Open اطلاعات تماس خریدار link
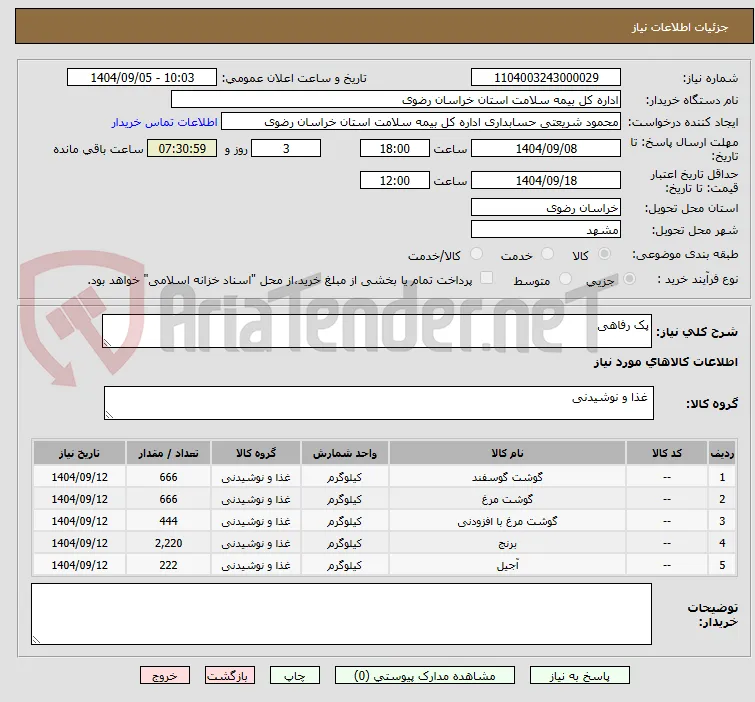 tap(165, 122)
